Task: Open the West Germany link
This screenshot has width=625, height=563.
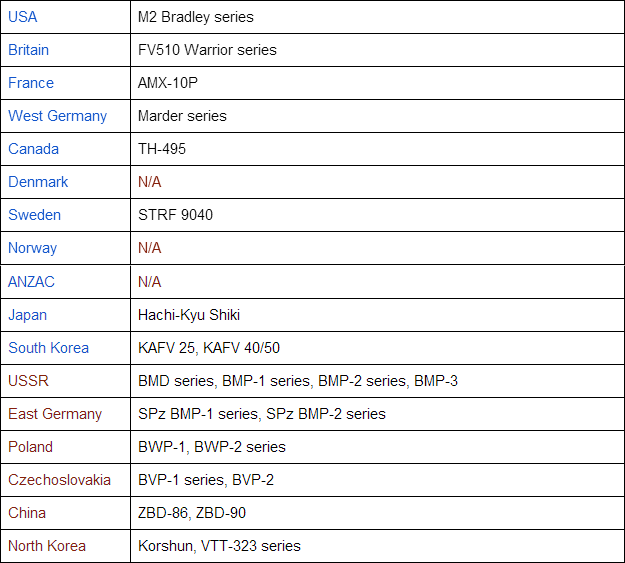Action: [x=58, y=116]
